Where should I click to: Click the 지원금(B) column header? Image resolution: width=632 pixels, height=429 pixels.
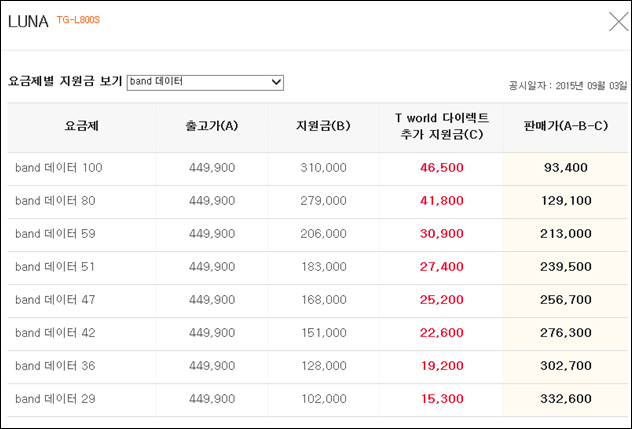click(323, 126)
